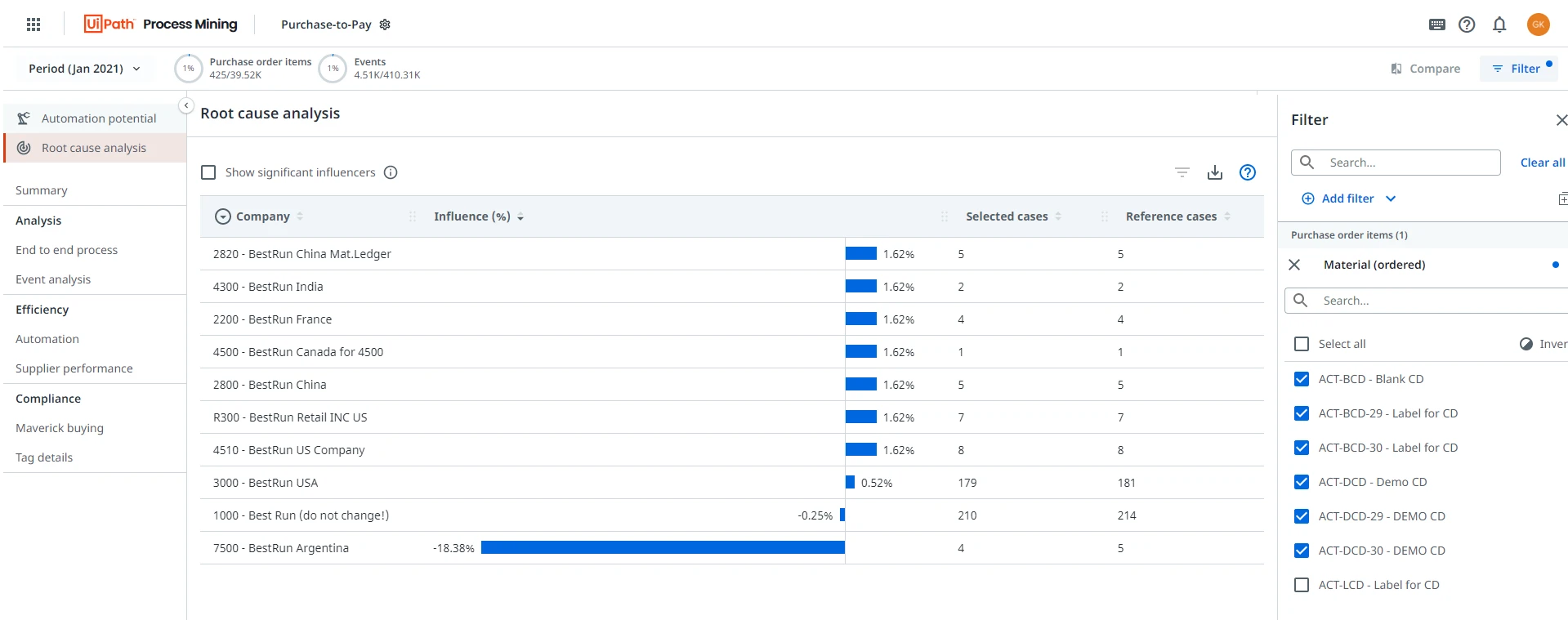Navigate to Supplier performance
This screenshot has width=1568, height=620.
click(x=74, y=368)
